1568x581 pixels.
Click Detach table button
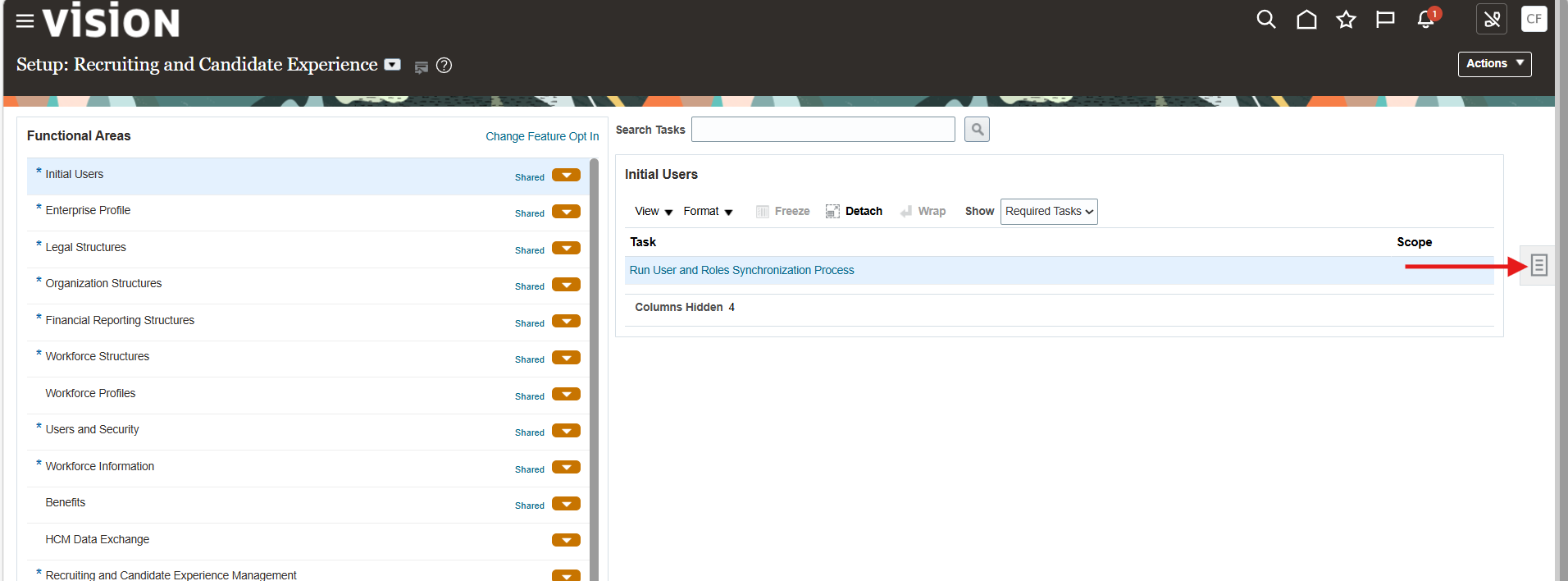855,212
